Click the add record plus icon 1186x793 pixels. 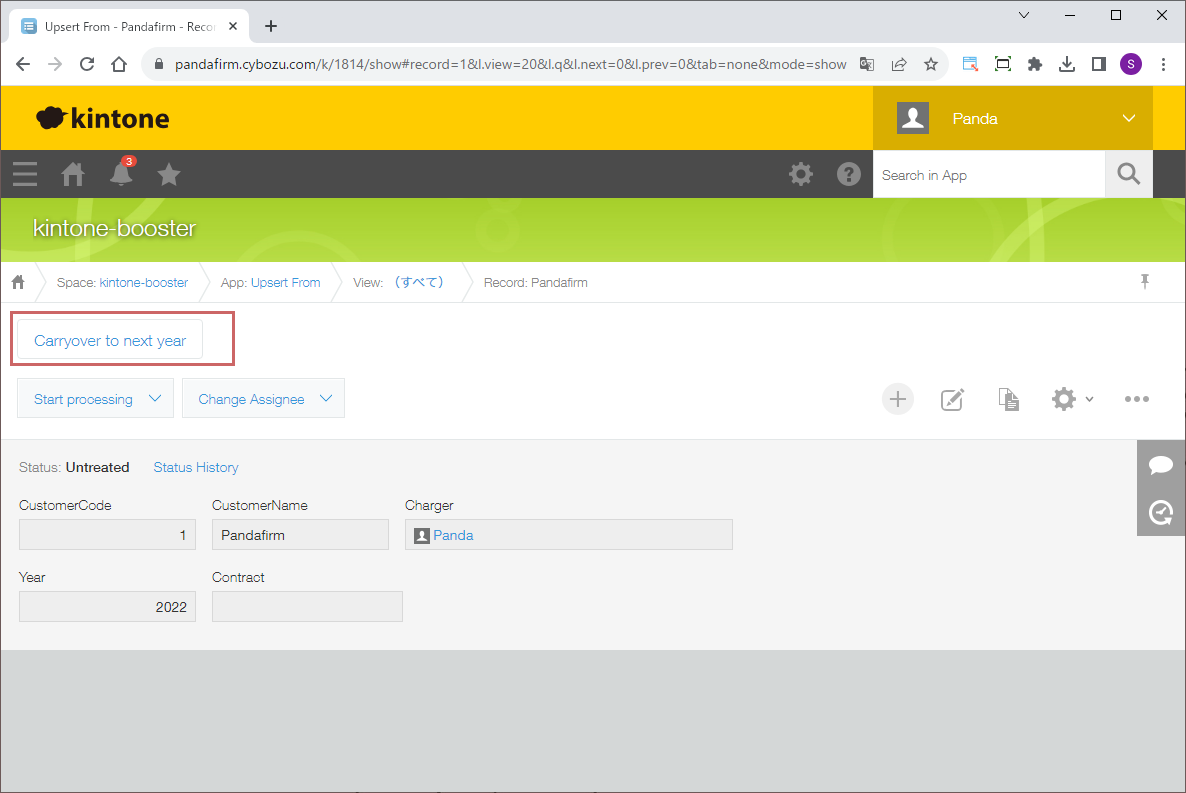tap(897, 399)
